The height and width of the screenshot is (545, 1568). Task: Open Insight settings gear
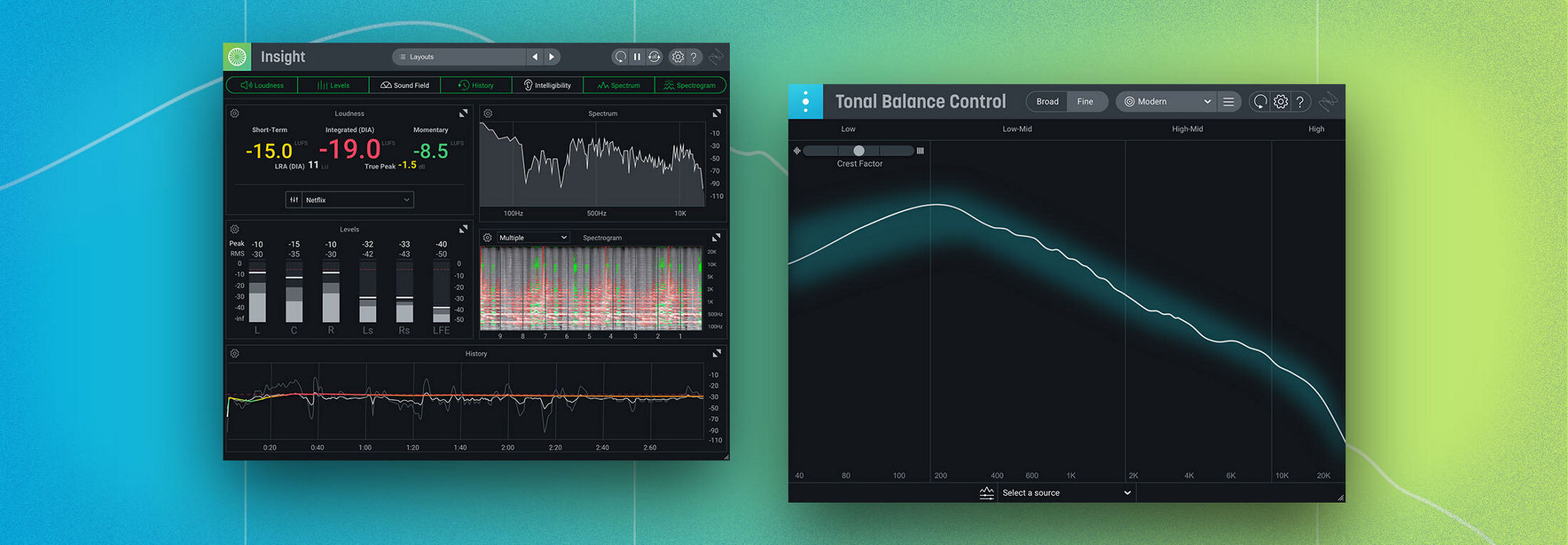click(x=678, y=56)
